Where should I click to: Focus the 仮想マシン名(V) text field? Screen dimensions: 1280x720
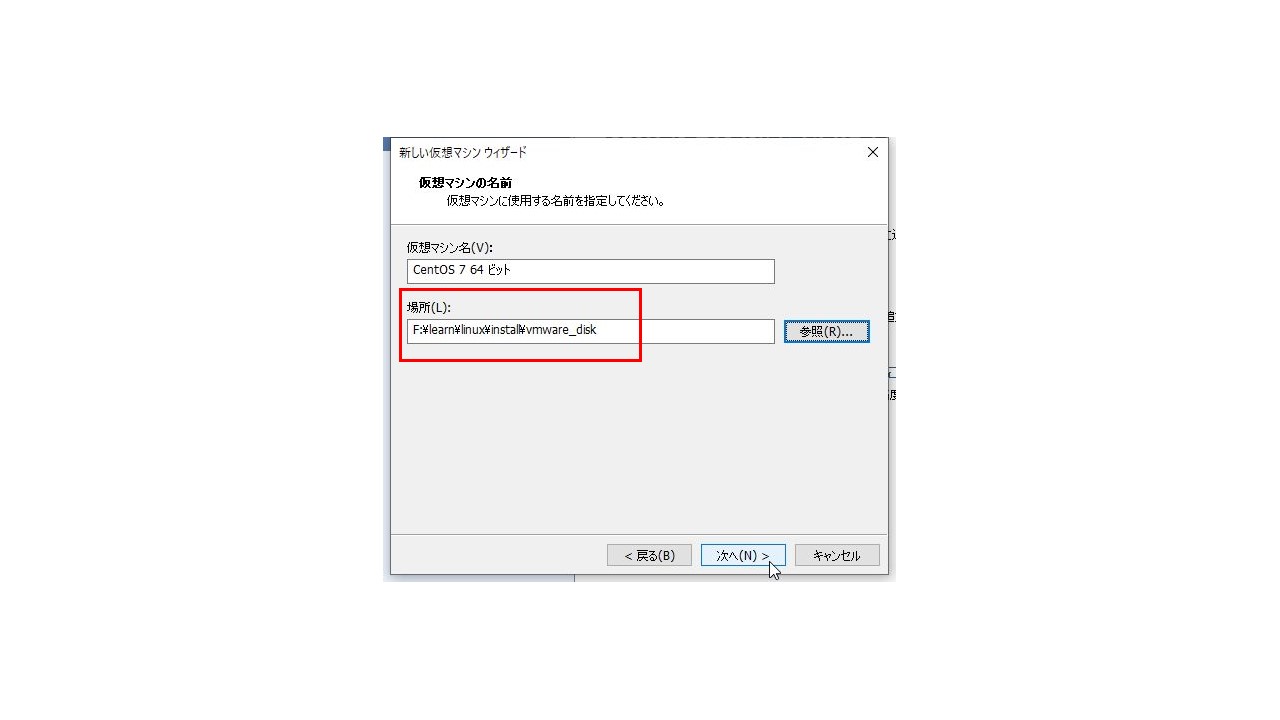pyautogui.click(x=590, y=271)
